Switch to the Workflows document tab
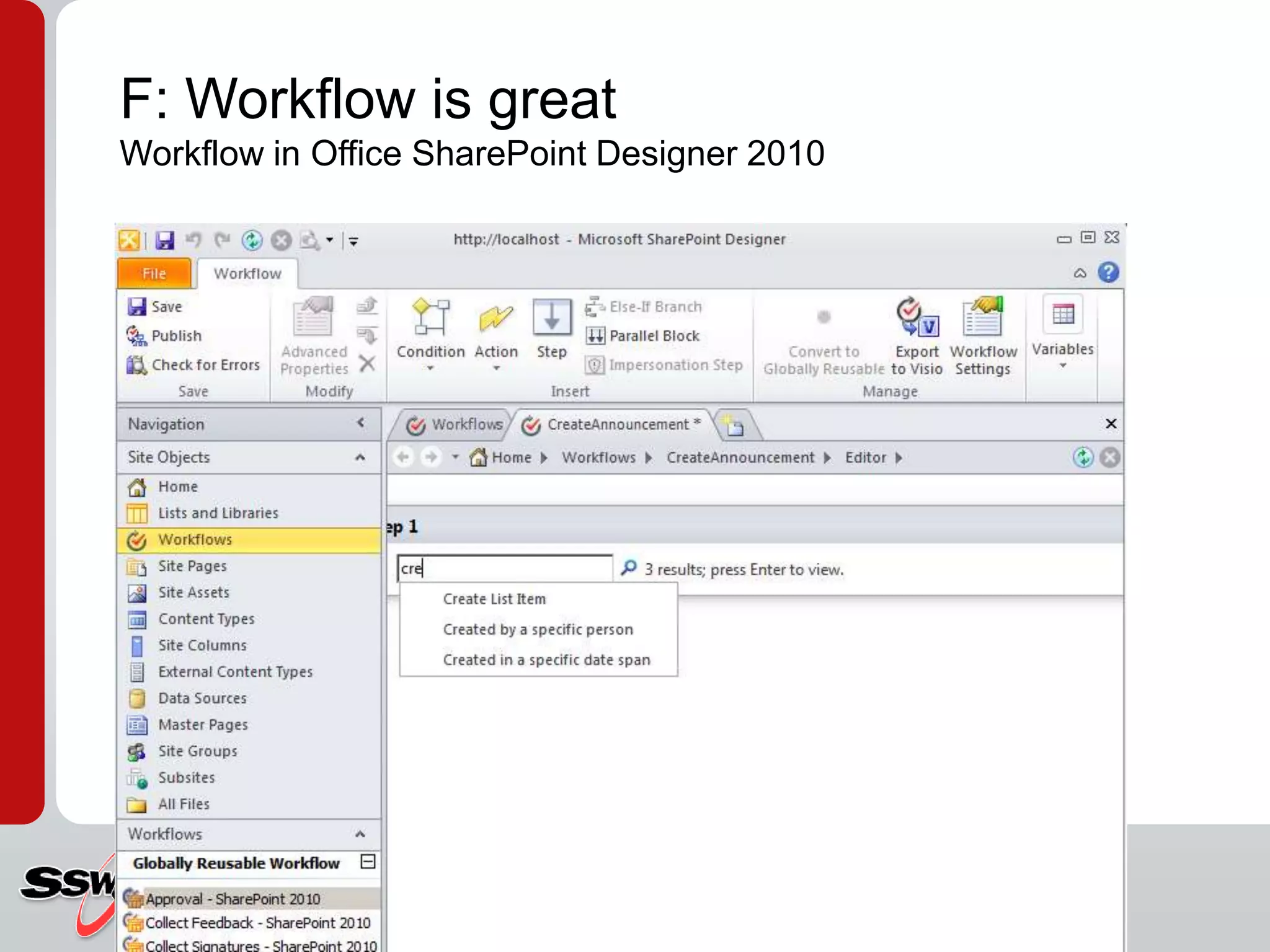The height and width of the screenshot is (952, 1270). [x=455, y=425]
